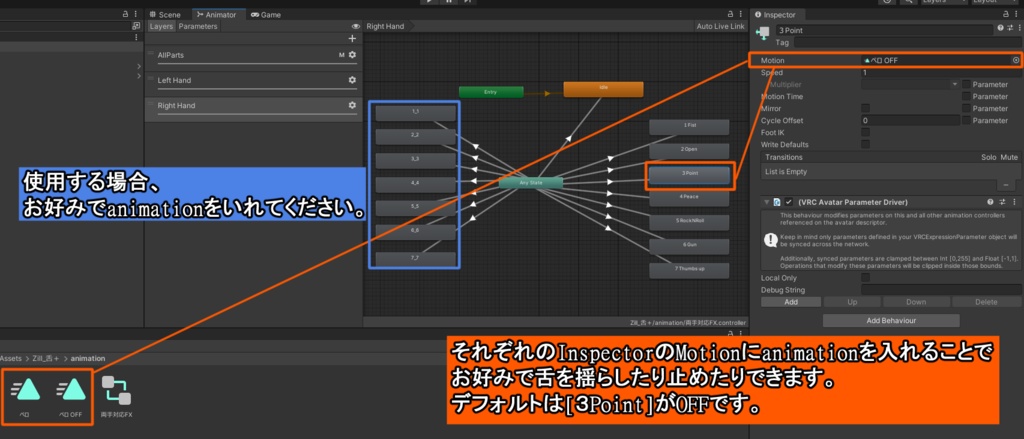Image resolution: width=1024 pixels, height=439 pixels.
Task: Toggle the Animator eye visibility icon
Action: (356, 27)
